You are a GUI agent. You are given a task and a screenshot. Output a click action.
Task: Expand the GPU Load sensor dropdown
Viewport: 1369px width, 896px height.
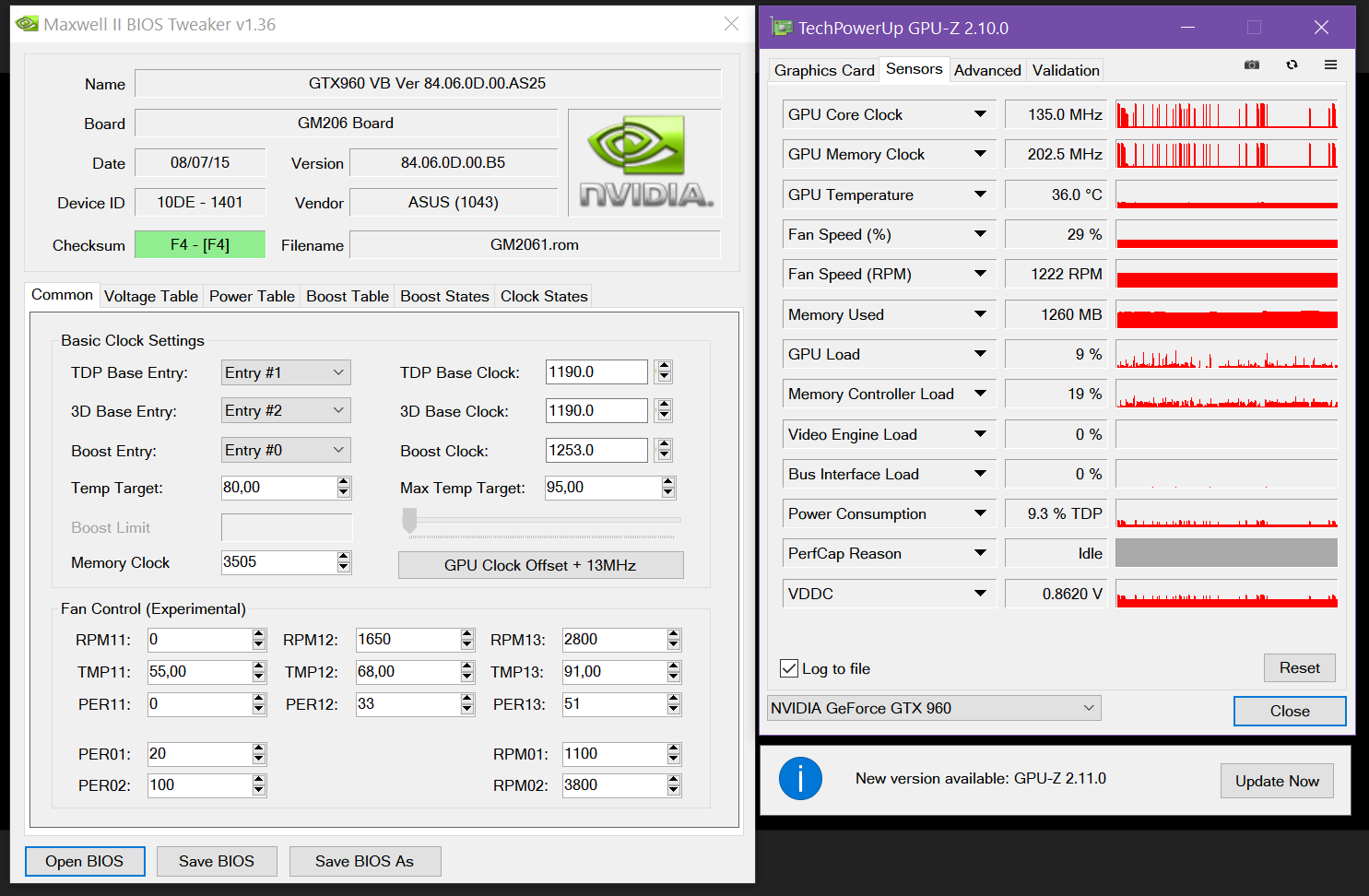pos(980,354)
